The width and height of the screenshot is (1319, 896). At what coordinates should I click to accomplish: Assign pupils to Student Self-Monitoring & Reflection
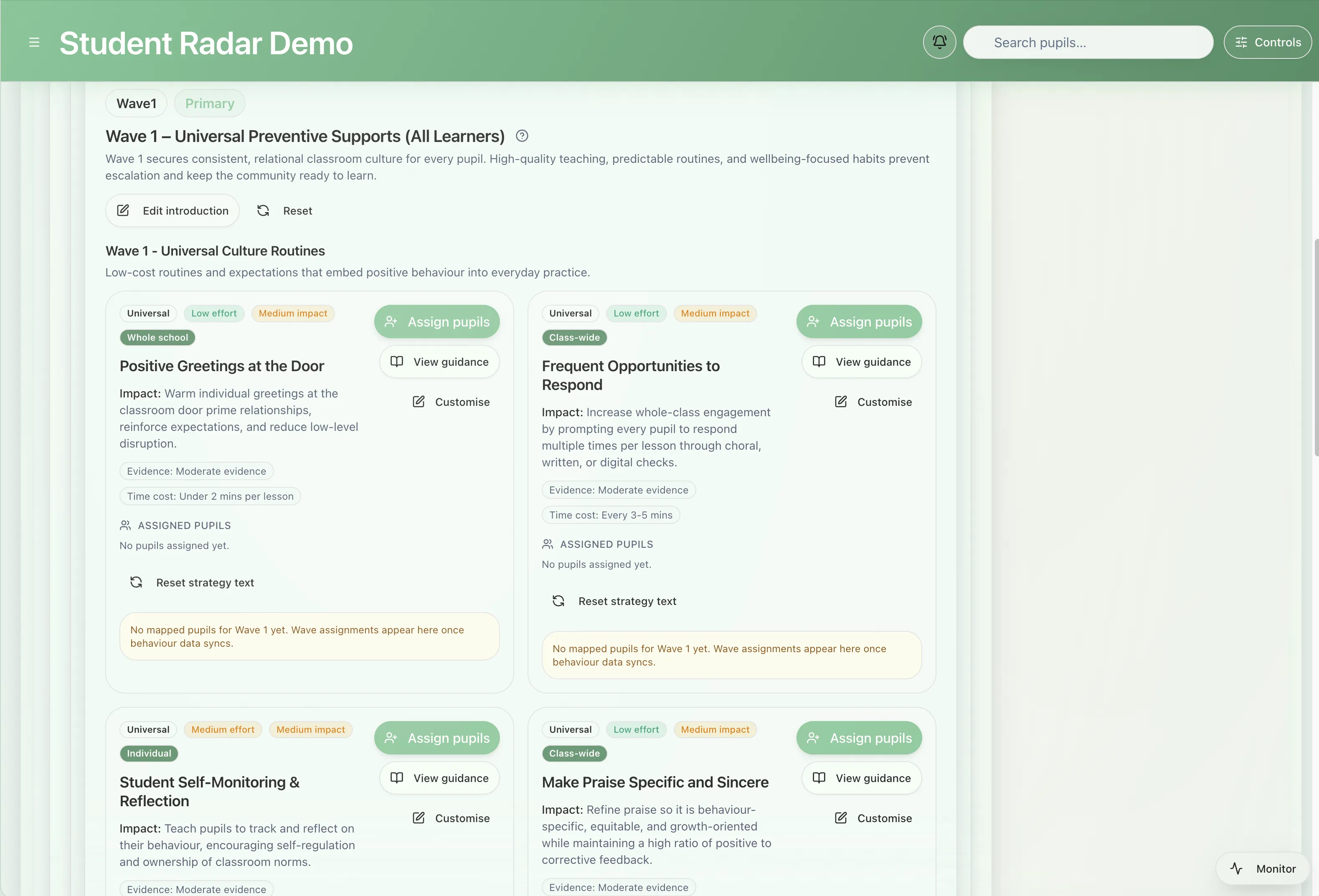pyautogui.click(x=436, y=738)
